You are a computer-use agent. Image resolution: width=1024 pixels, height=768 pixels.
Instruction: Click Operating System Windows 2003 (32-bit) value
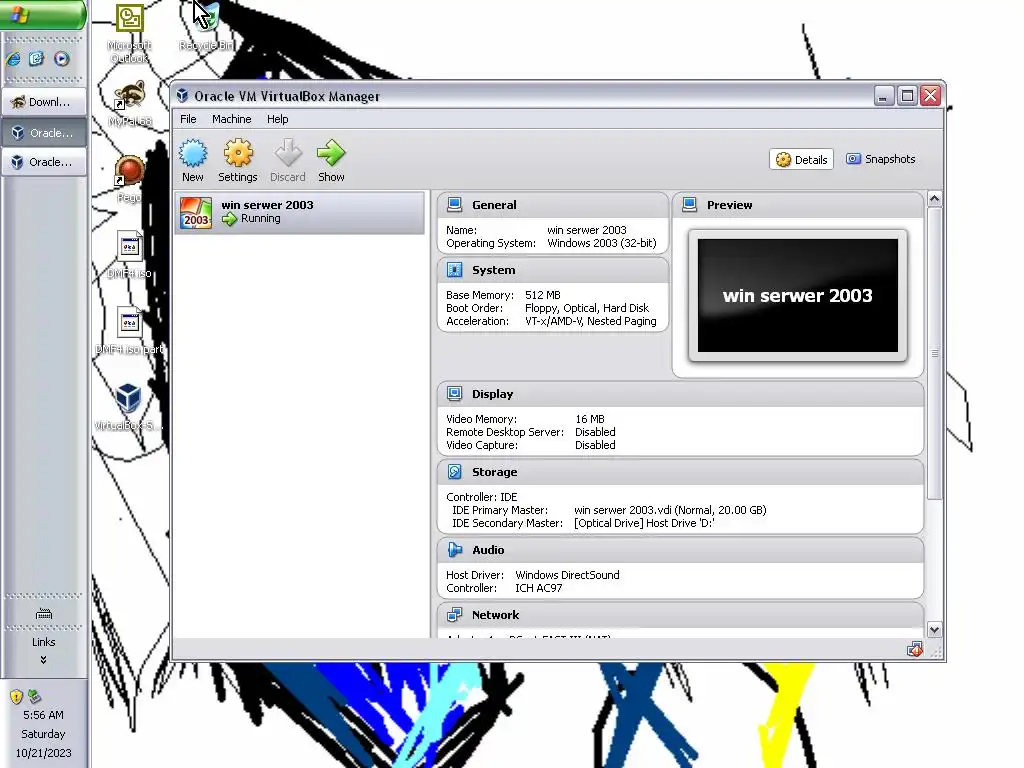(x=601, y=243)
